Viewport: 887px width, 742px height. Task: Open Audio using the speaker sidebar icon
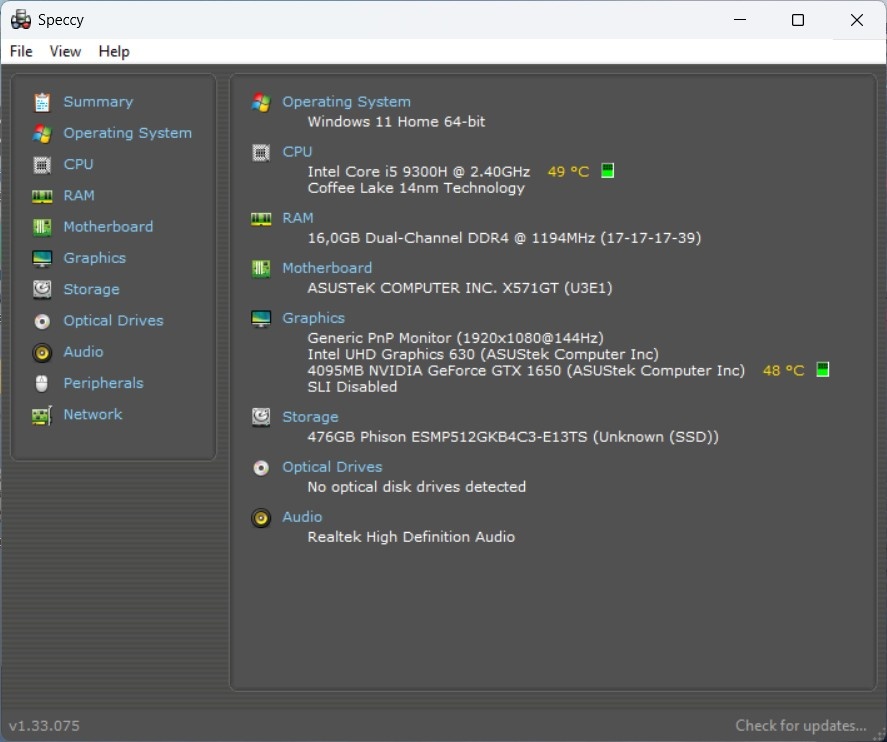(42, 352)
